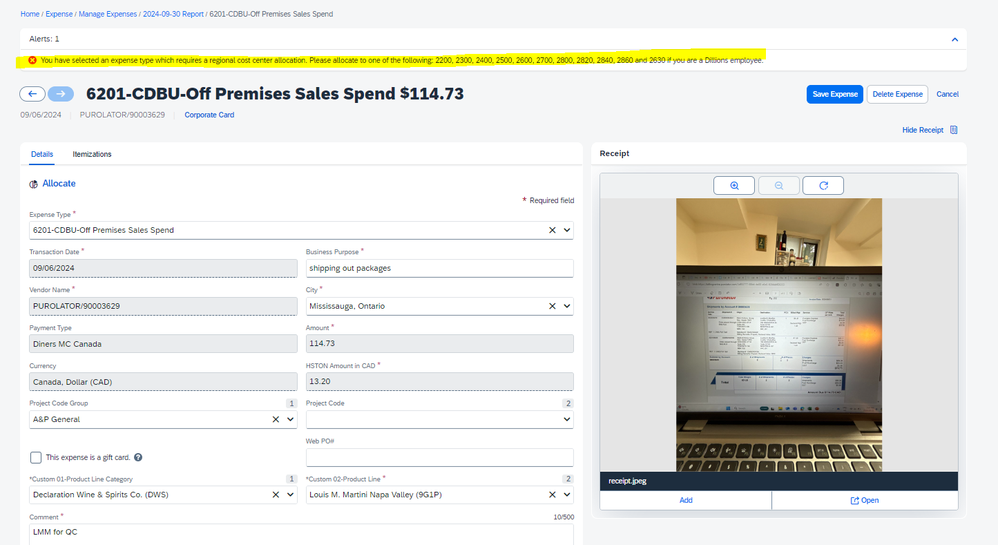Cancel editing the expense

(947, 94)
